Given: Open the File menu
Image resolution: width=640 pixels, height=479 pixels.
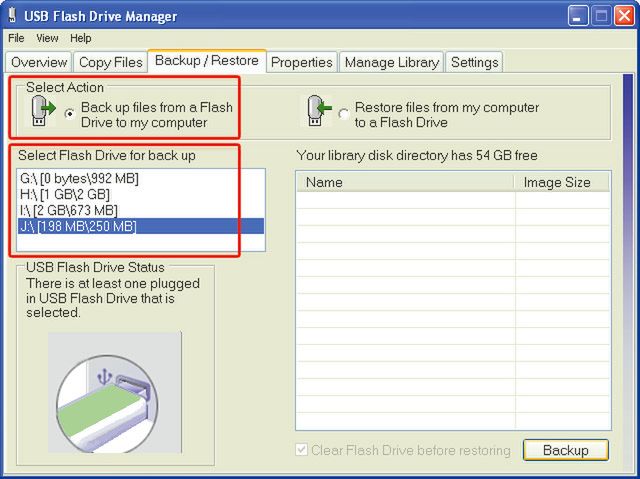Looking at the screenshot, I should (x=16, y=38).
